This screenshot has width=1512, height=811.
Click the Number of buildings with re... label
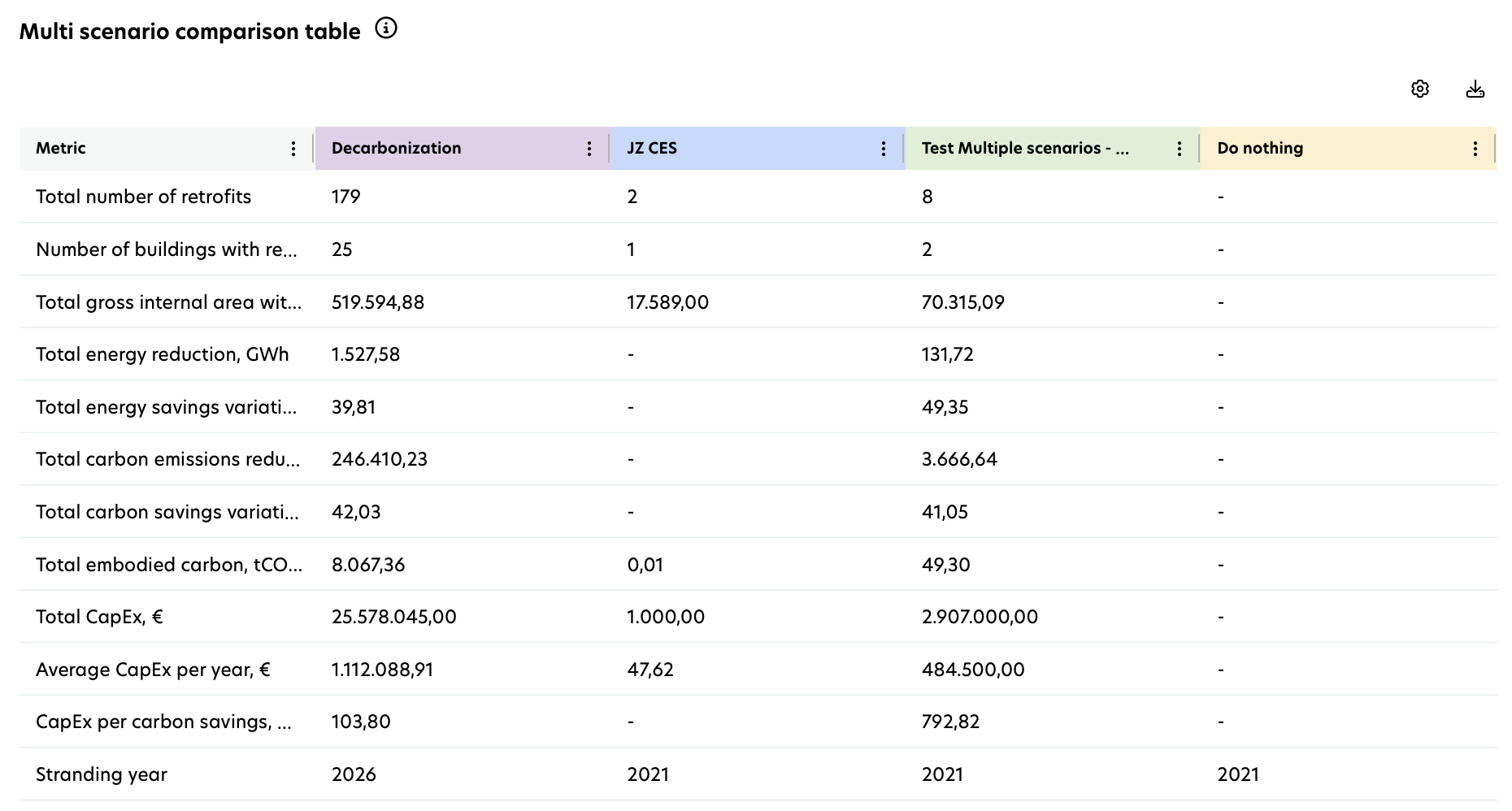pos(167,249)
